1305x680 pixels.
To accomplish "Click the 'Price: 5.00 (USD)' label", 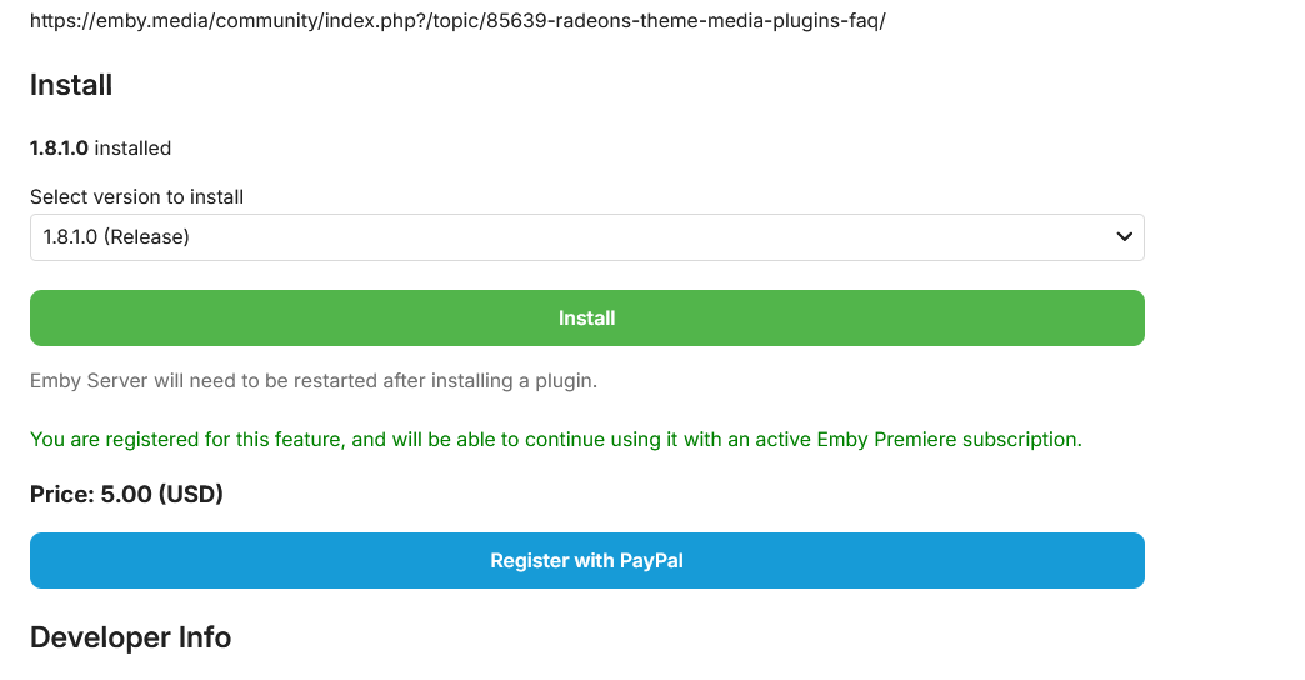I will (126, 494).
